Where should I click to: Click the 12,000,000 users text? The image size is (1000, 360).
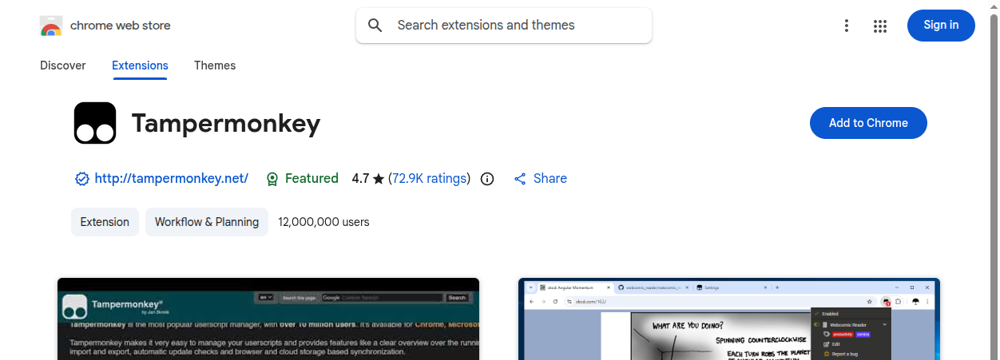pos(323,222)
